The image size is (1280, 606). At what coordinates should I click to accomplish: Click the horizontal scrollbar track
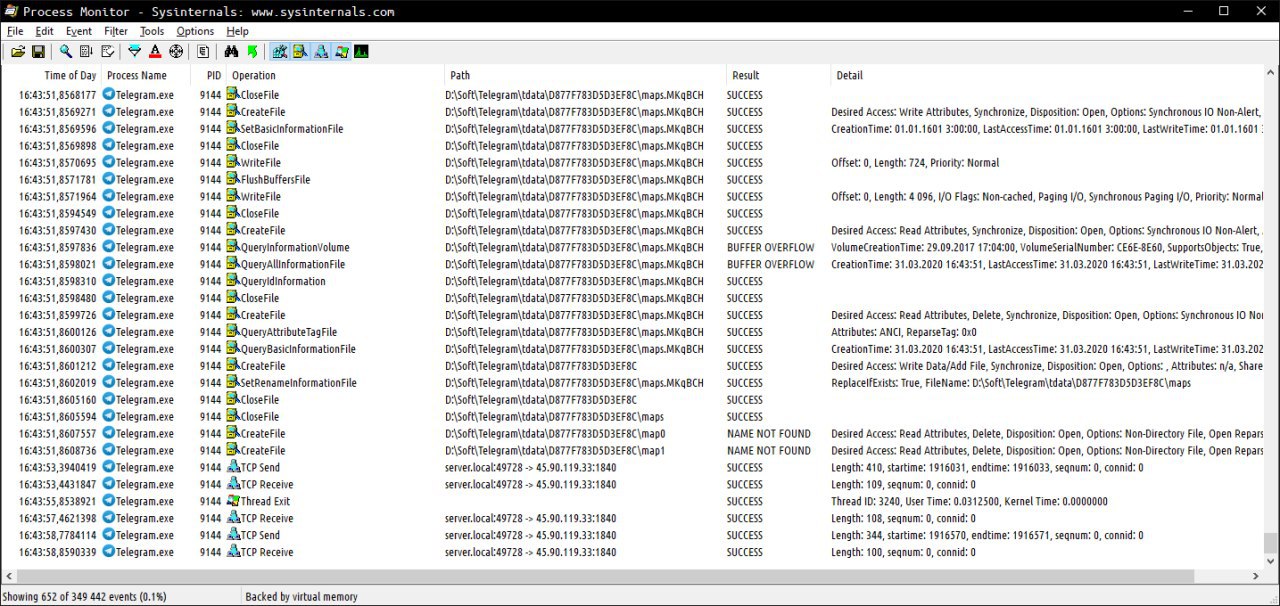[x=1221, y=576]
